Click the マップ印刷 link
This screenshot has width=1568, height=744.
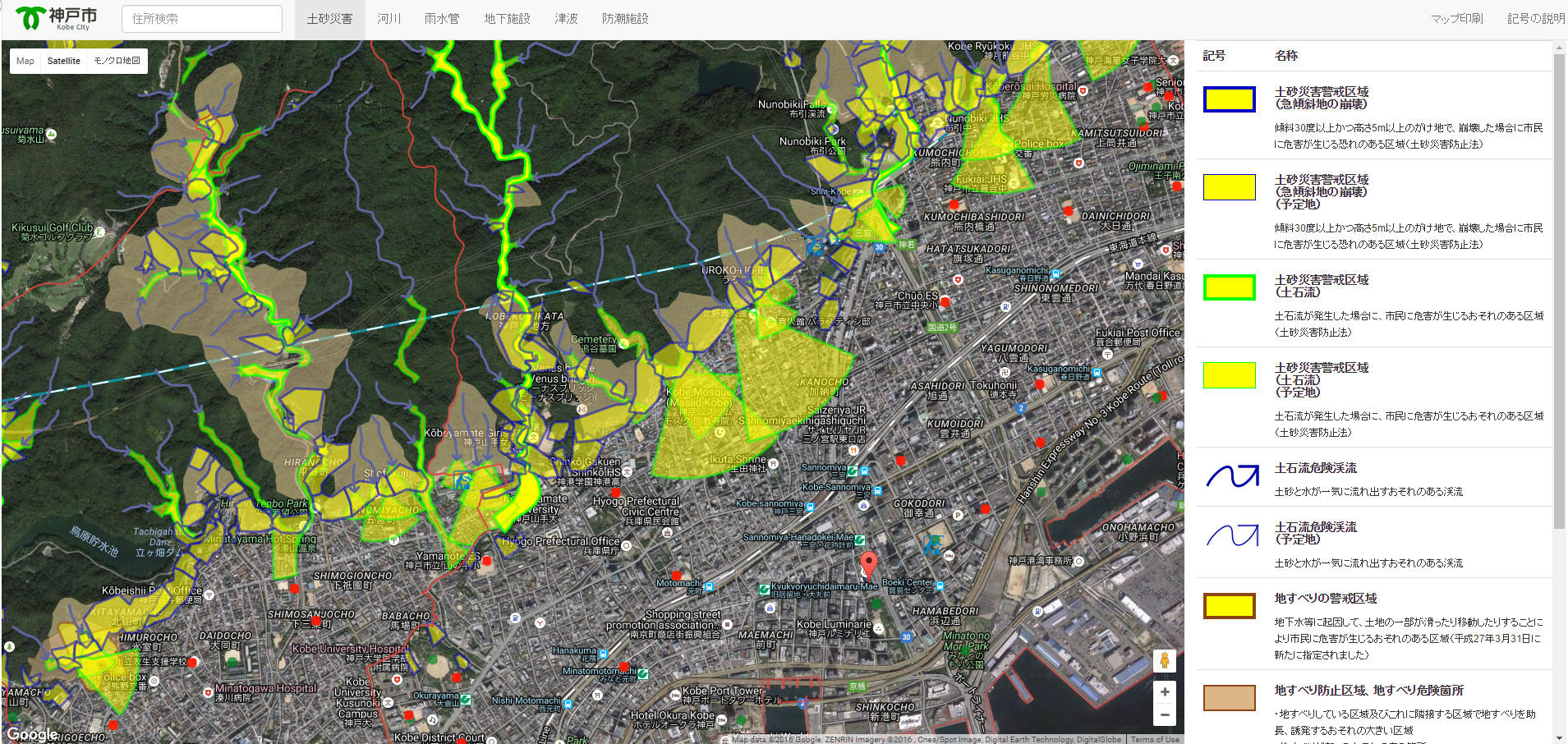click(x=1456, y=18)
